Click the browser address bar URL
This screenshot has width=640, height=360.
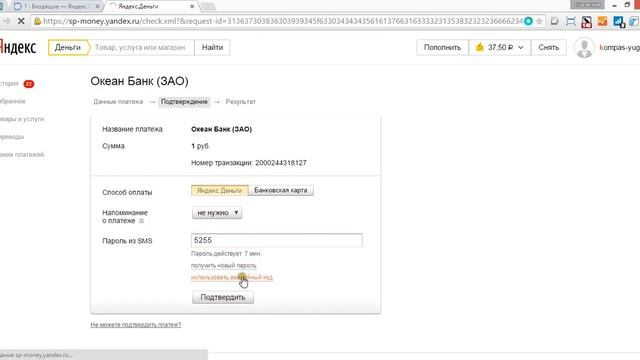click(282, 21)
